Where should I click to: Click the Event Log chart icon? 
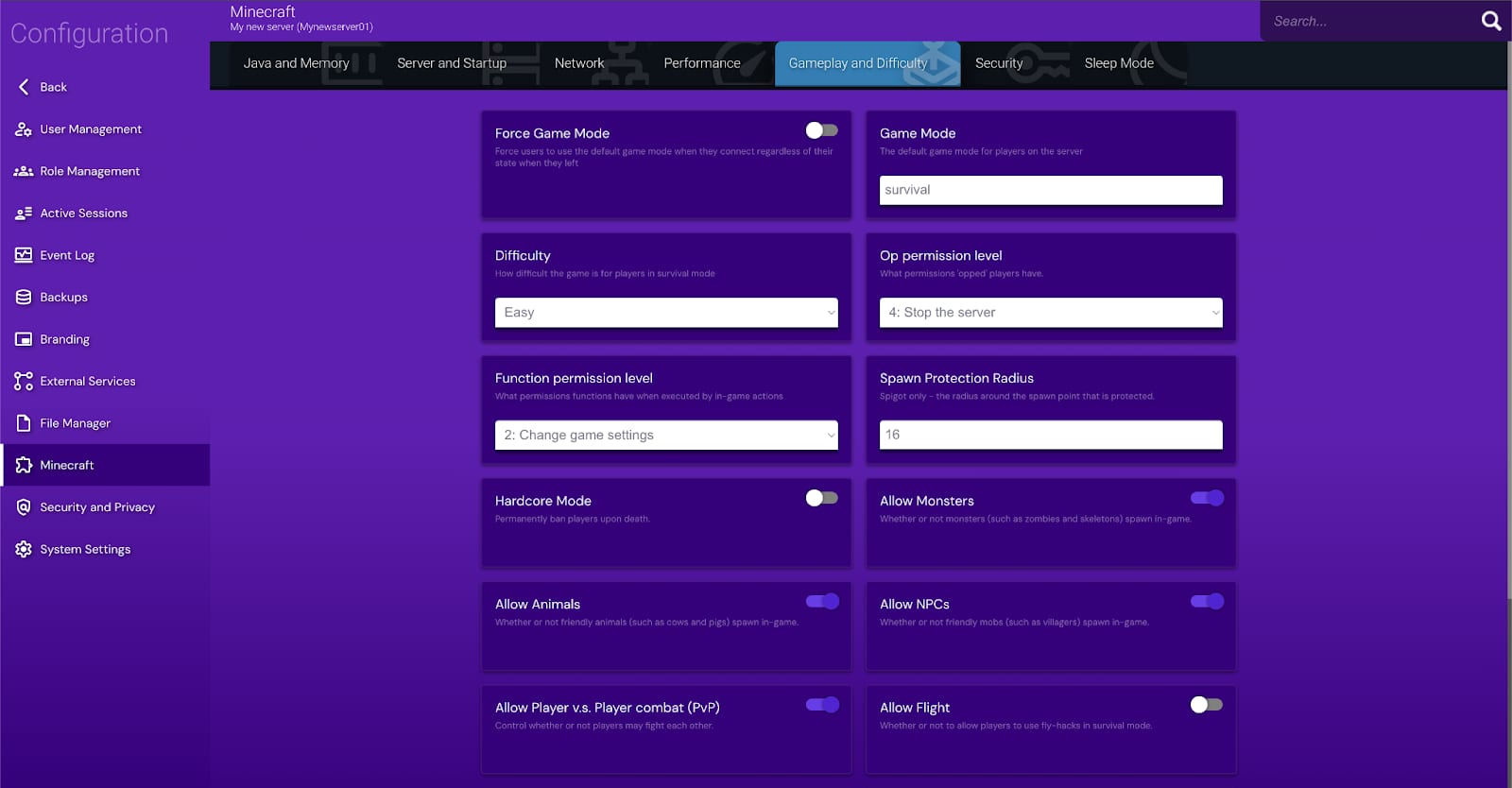point(24,255)
